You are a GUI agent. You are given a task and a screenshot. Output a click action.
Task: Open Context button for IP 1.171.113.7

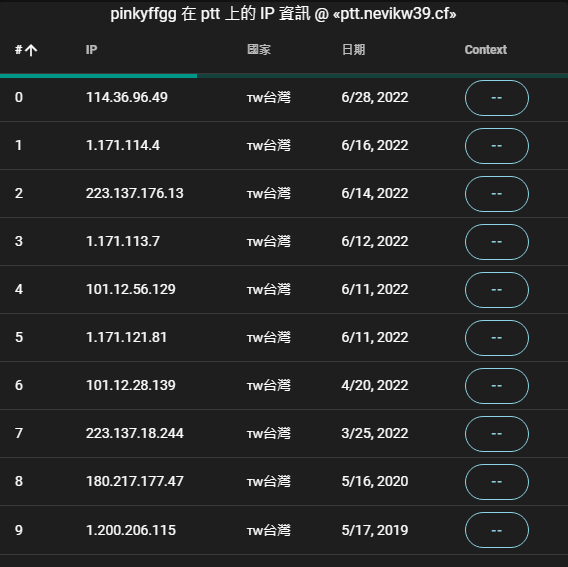[497, 242]
